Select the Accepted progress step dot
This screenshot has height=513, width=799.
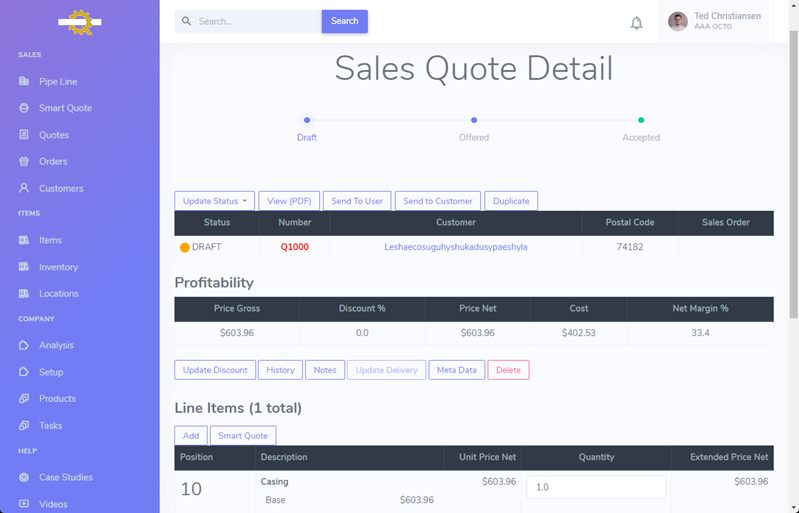click(641, 120)
